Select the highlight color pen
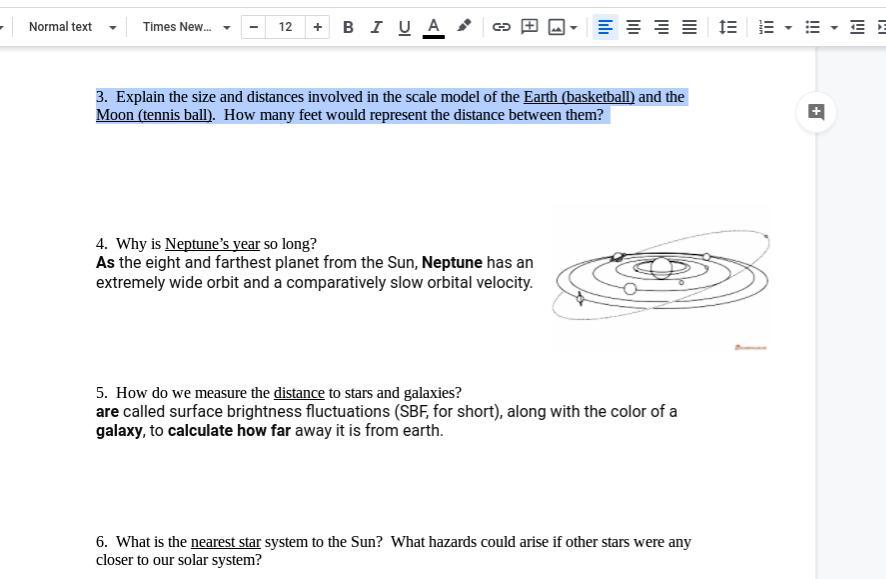Screen dimensions: 886x579 point(464,27)
